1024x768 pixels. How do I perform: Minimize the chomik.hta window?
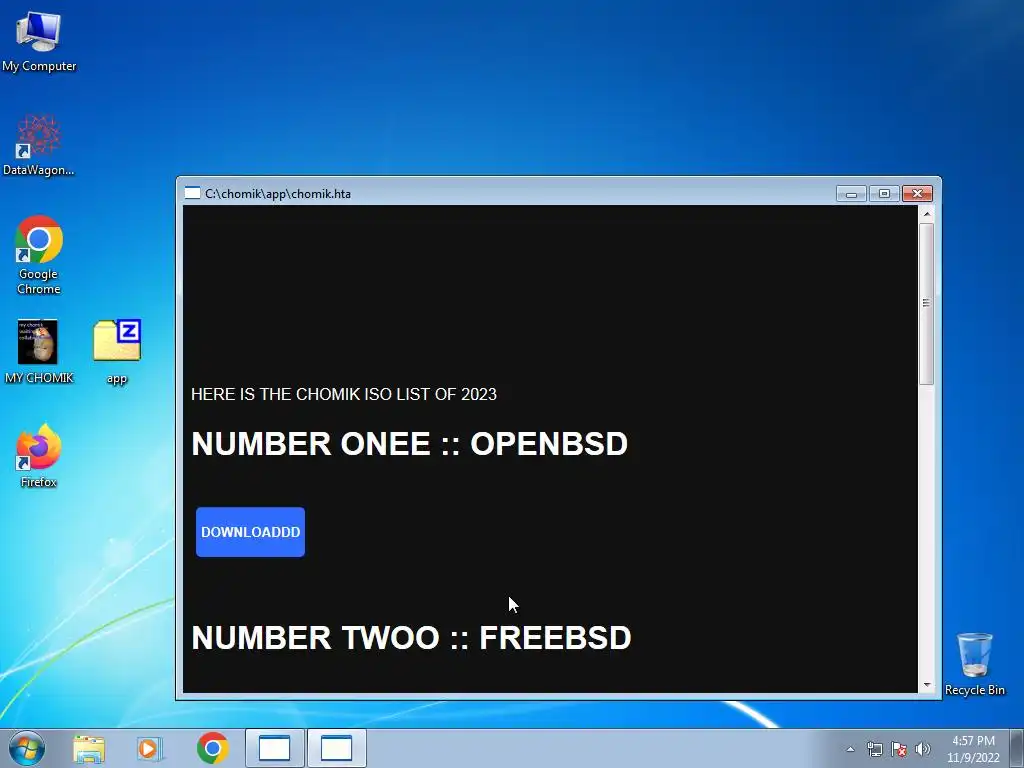coord(851,194)
